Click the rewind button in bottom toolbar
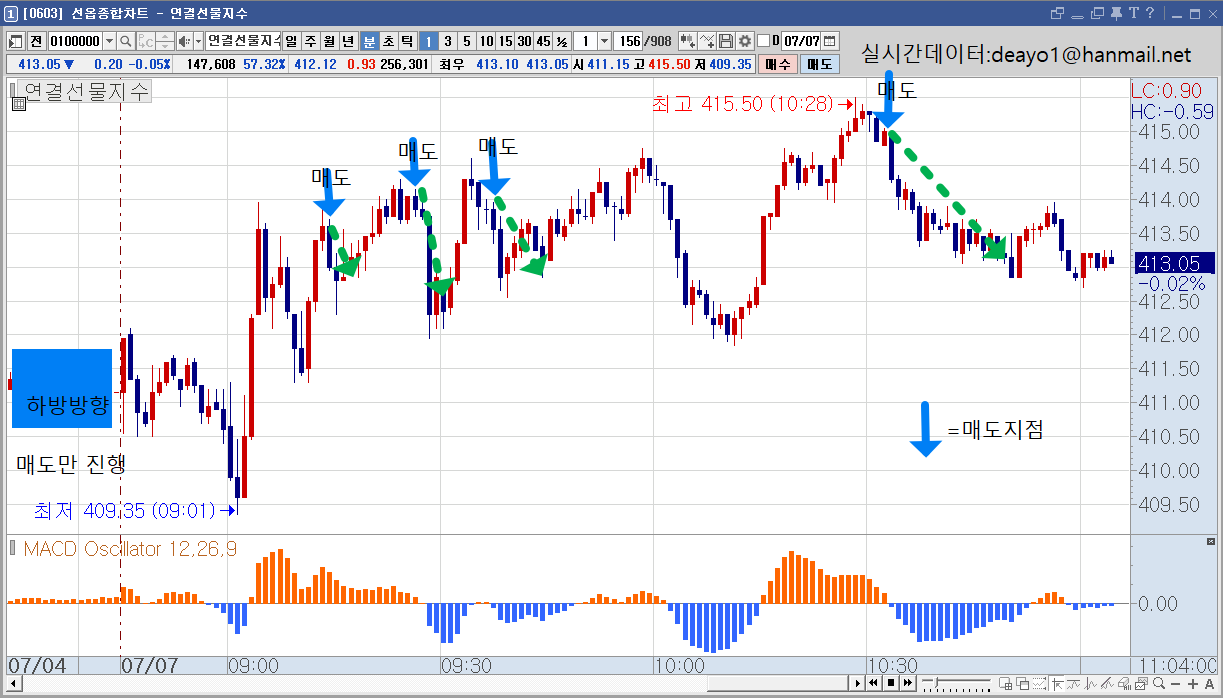The image size is (1223, 698). (873, 683)
